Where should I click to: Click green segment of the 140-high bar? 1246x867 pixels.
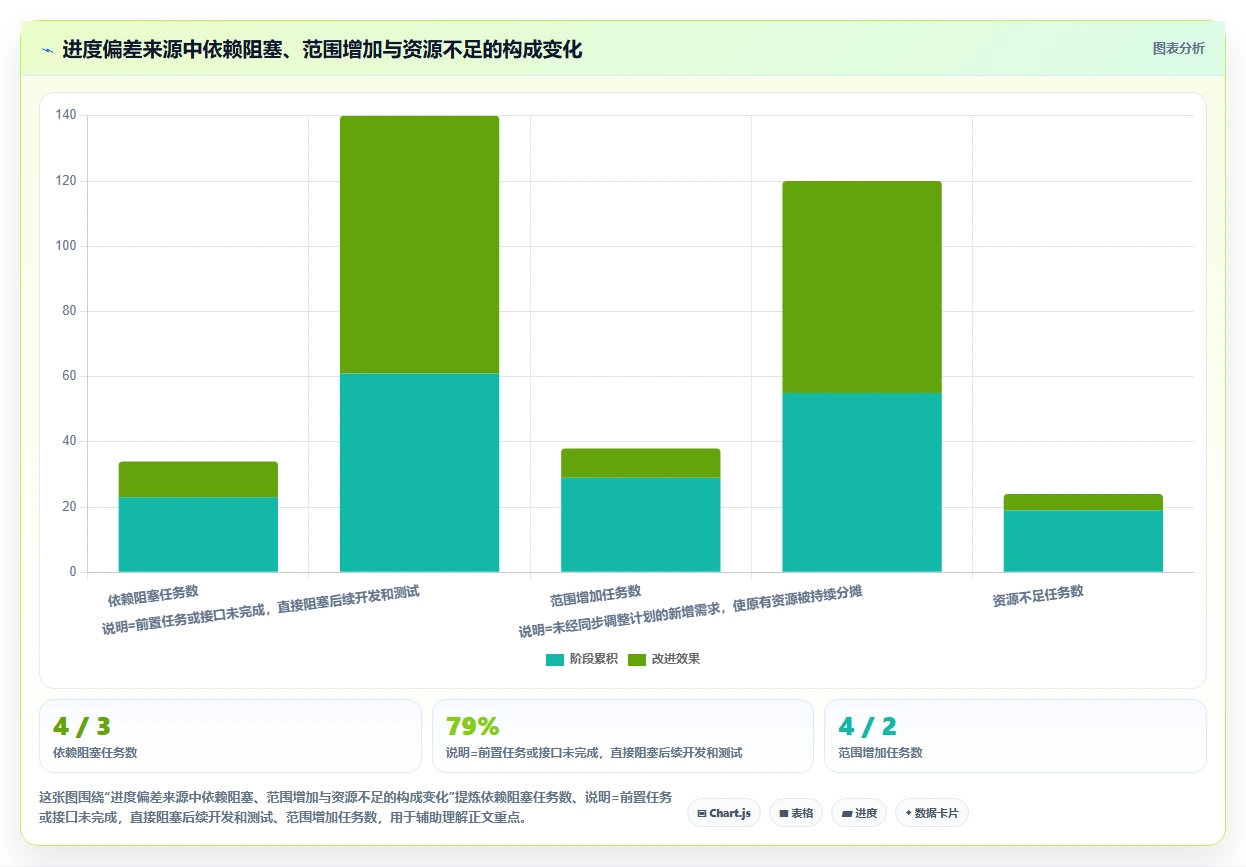coord(419,244)
